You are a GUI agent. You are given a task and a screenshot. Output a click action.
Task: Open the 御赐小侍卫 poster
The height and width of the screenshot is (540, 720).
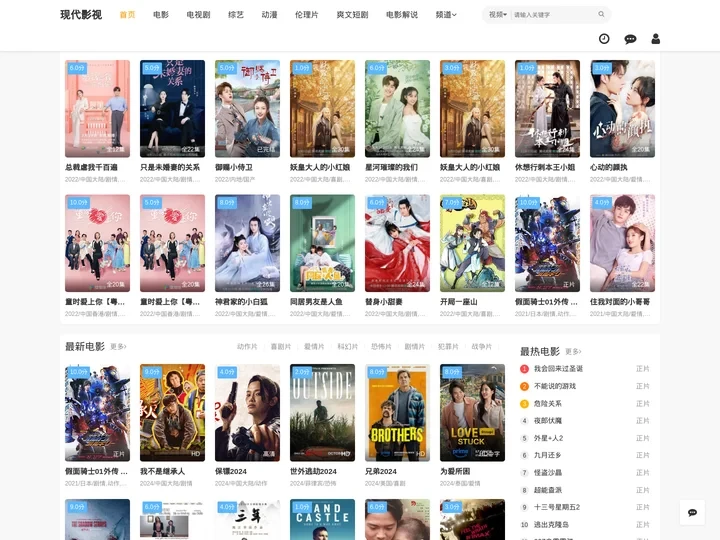pyautogui.click(x=248, y=109)
